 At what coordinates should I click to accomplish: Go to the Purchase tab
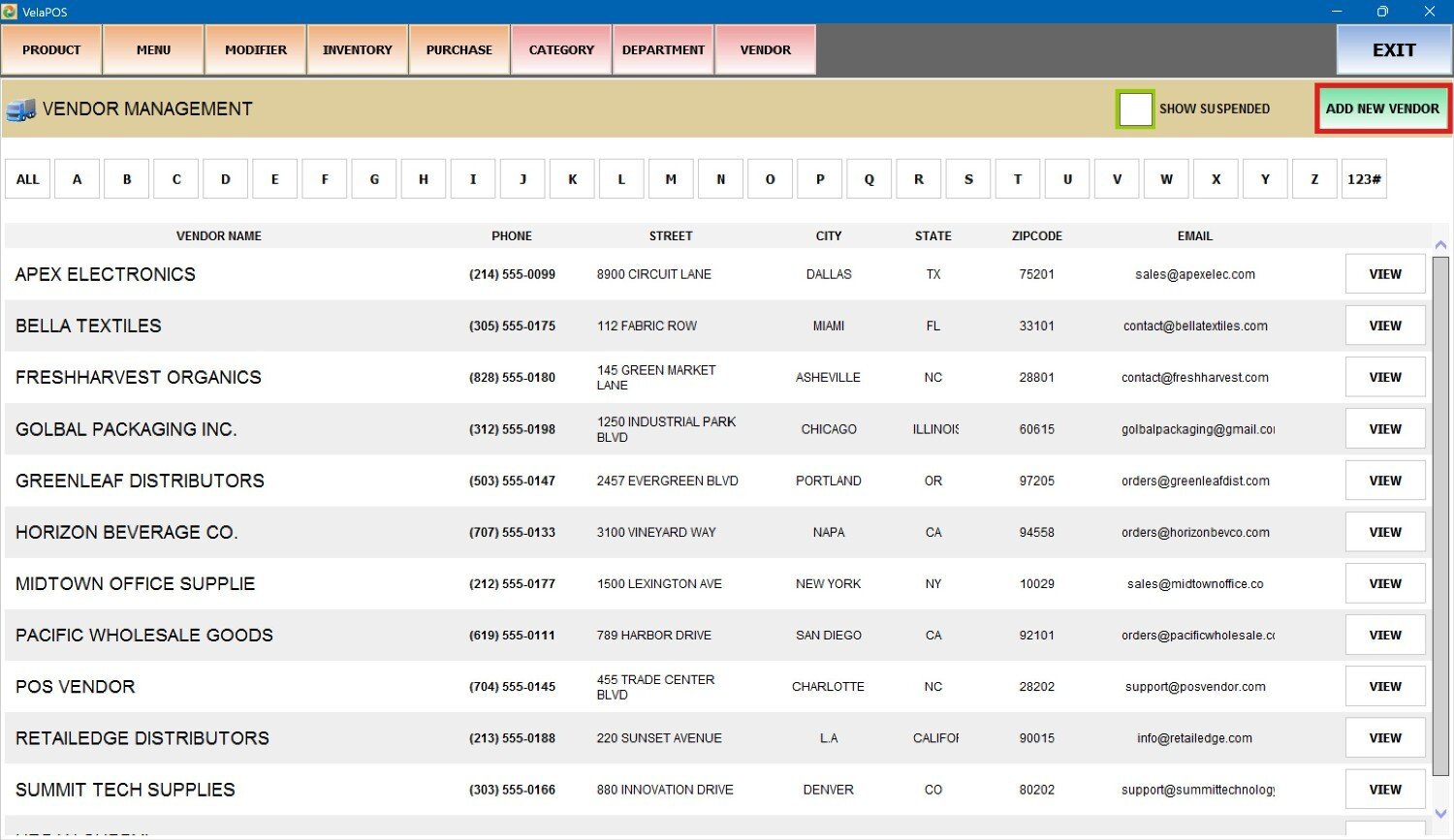(x=459, y=50)
